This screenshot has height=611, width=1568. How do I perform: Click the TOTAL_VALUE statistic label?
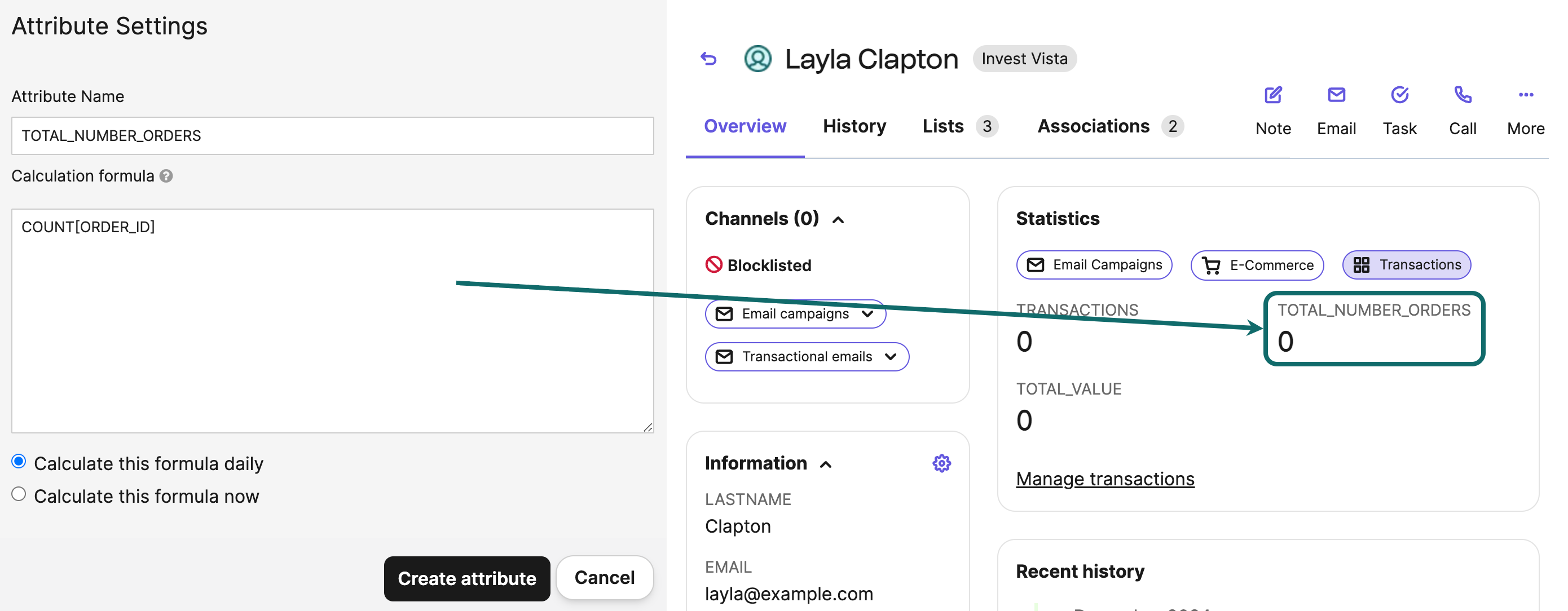[1068, 389]
